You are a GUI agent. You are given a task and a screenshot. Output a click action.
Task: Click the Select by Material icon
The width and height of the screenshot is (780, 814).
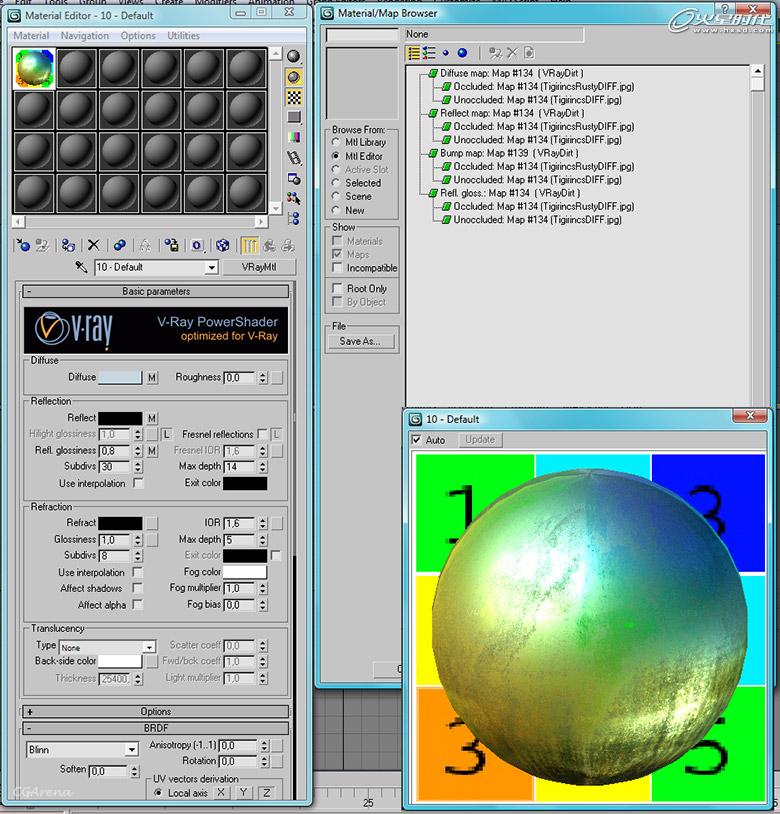(294, 198)
